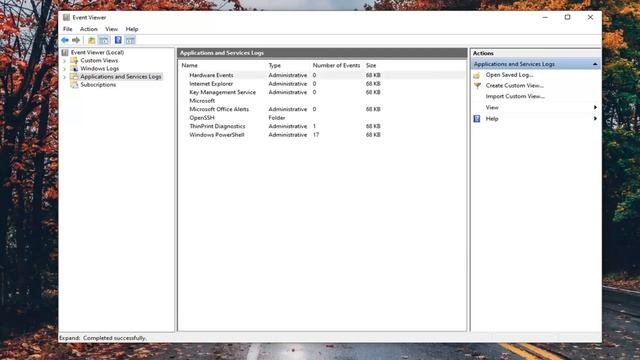Select the Key Management Service log

tap(322, 92)
